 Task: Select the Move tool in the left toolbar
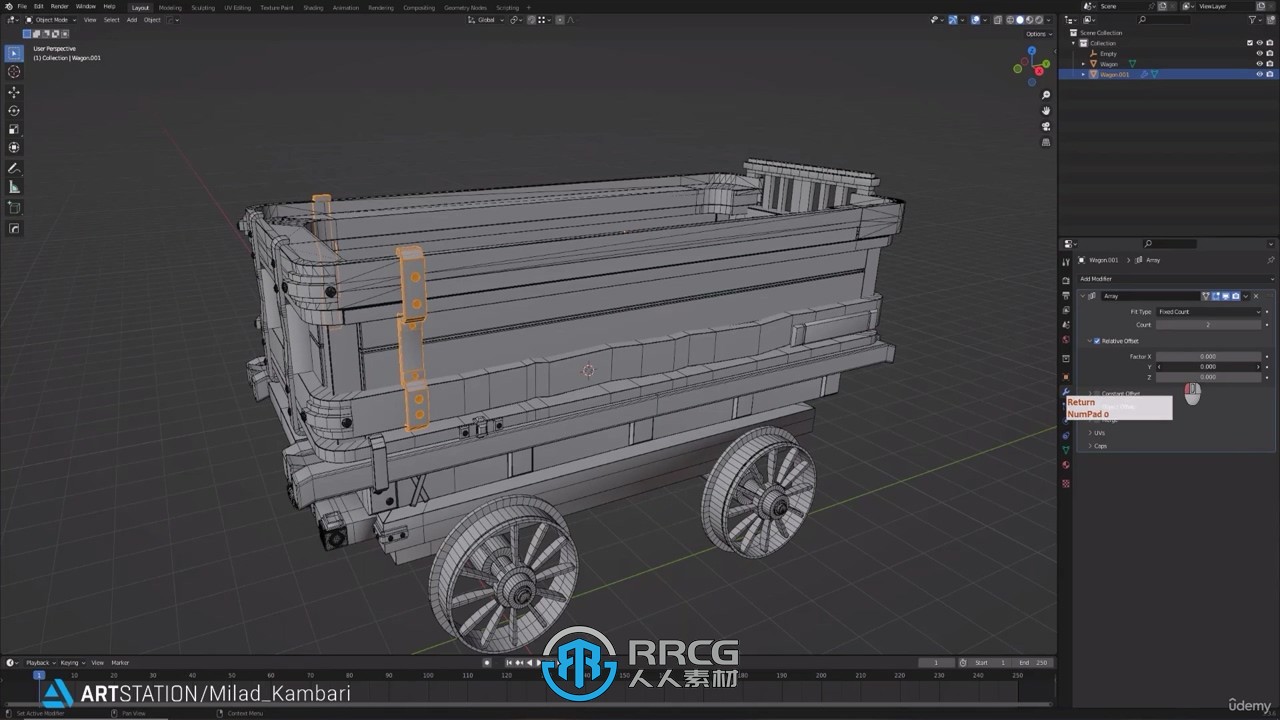(x=14, y=92)
